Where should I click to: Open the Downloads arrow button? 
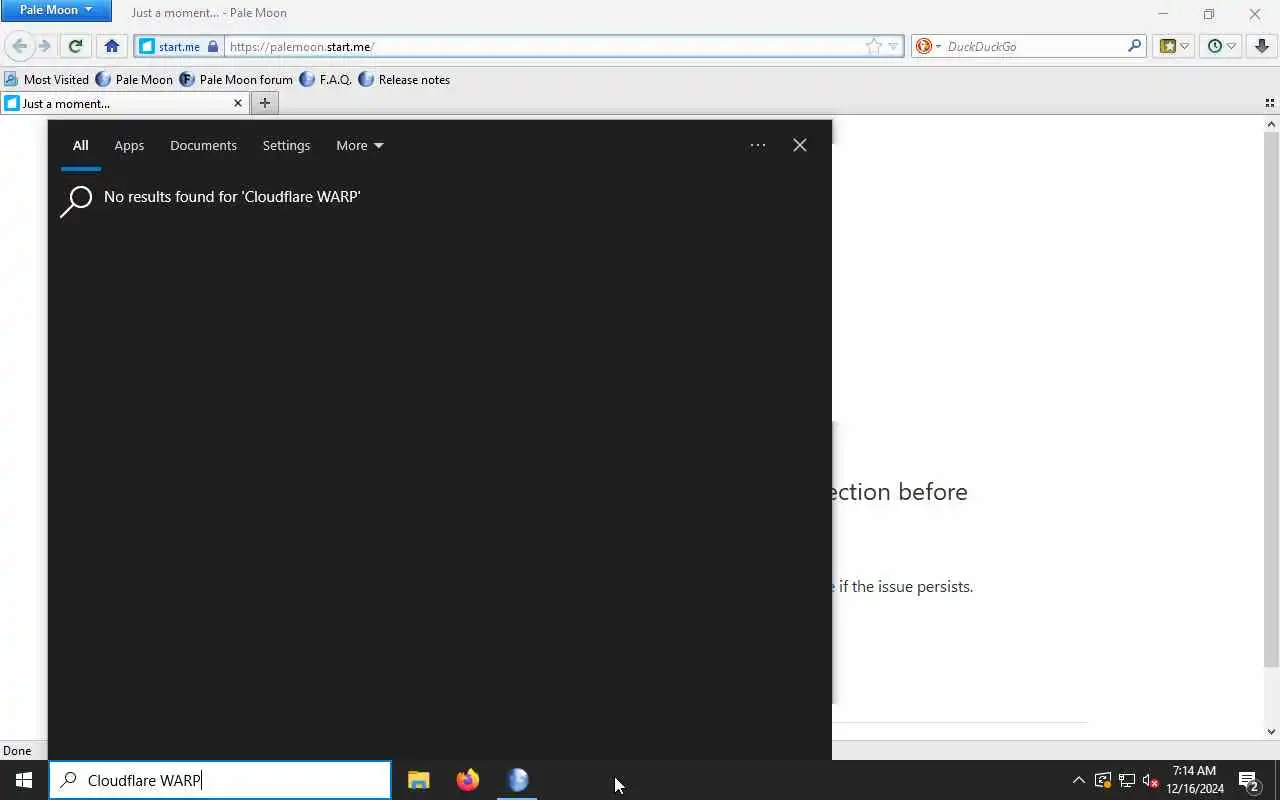[x=1262, y=46]
